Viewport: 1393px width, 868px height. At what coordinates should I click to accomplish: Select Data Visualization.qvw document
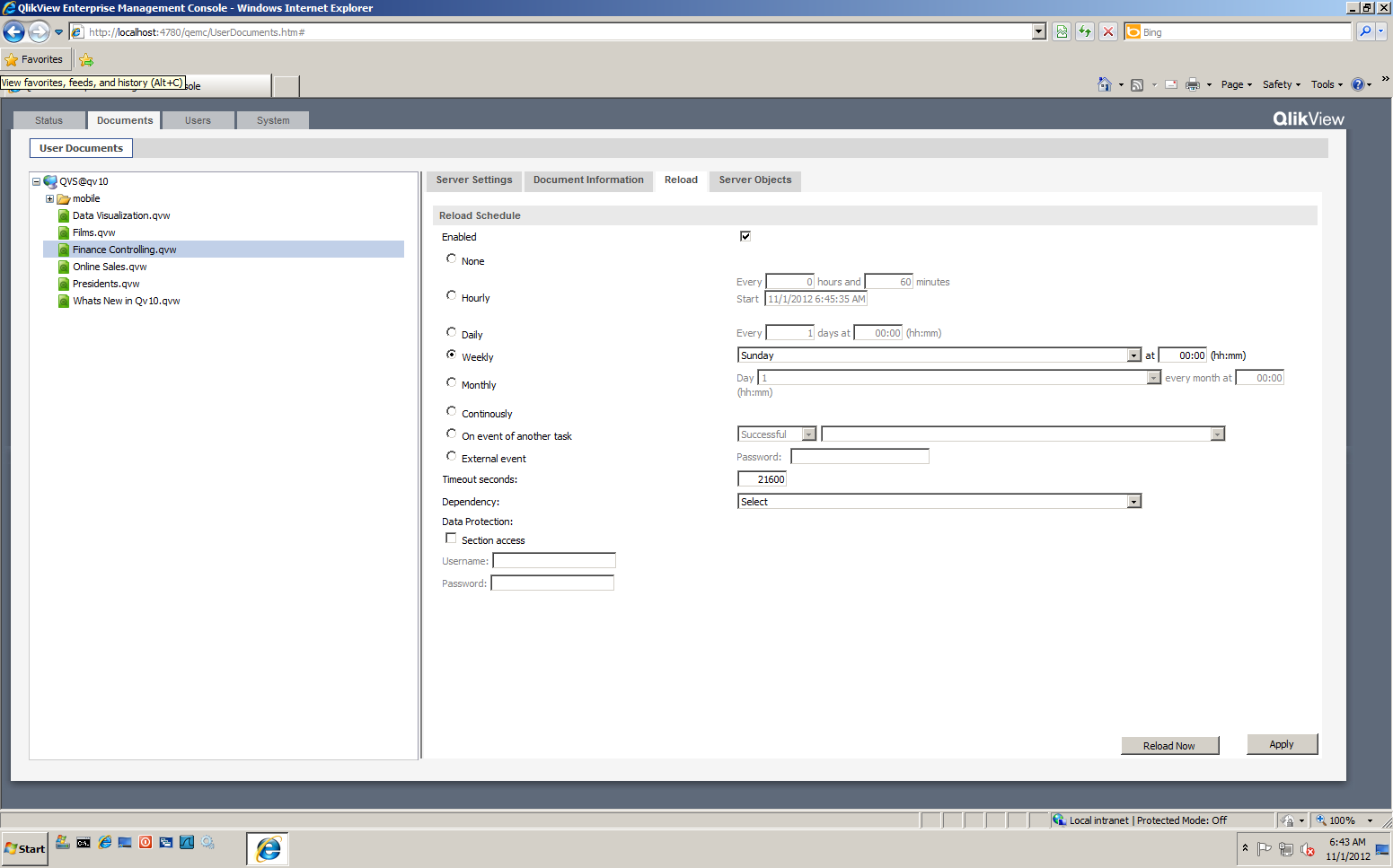click(x=121, y=215)
